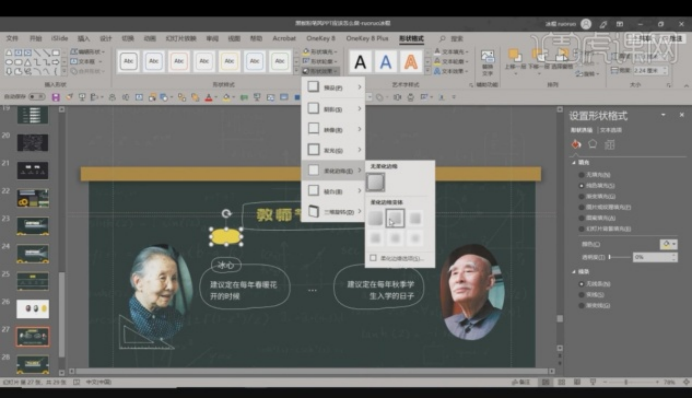
Task: Select the oval shape in the shapes gallery
Action: point(8,61)
